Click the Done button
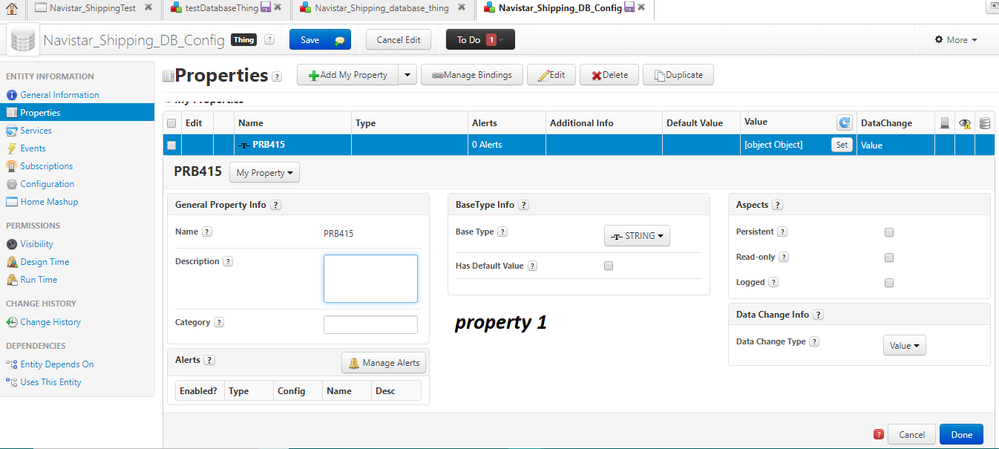The height and width of the screenshot is (449, 999). tap(961, 434)
